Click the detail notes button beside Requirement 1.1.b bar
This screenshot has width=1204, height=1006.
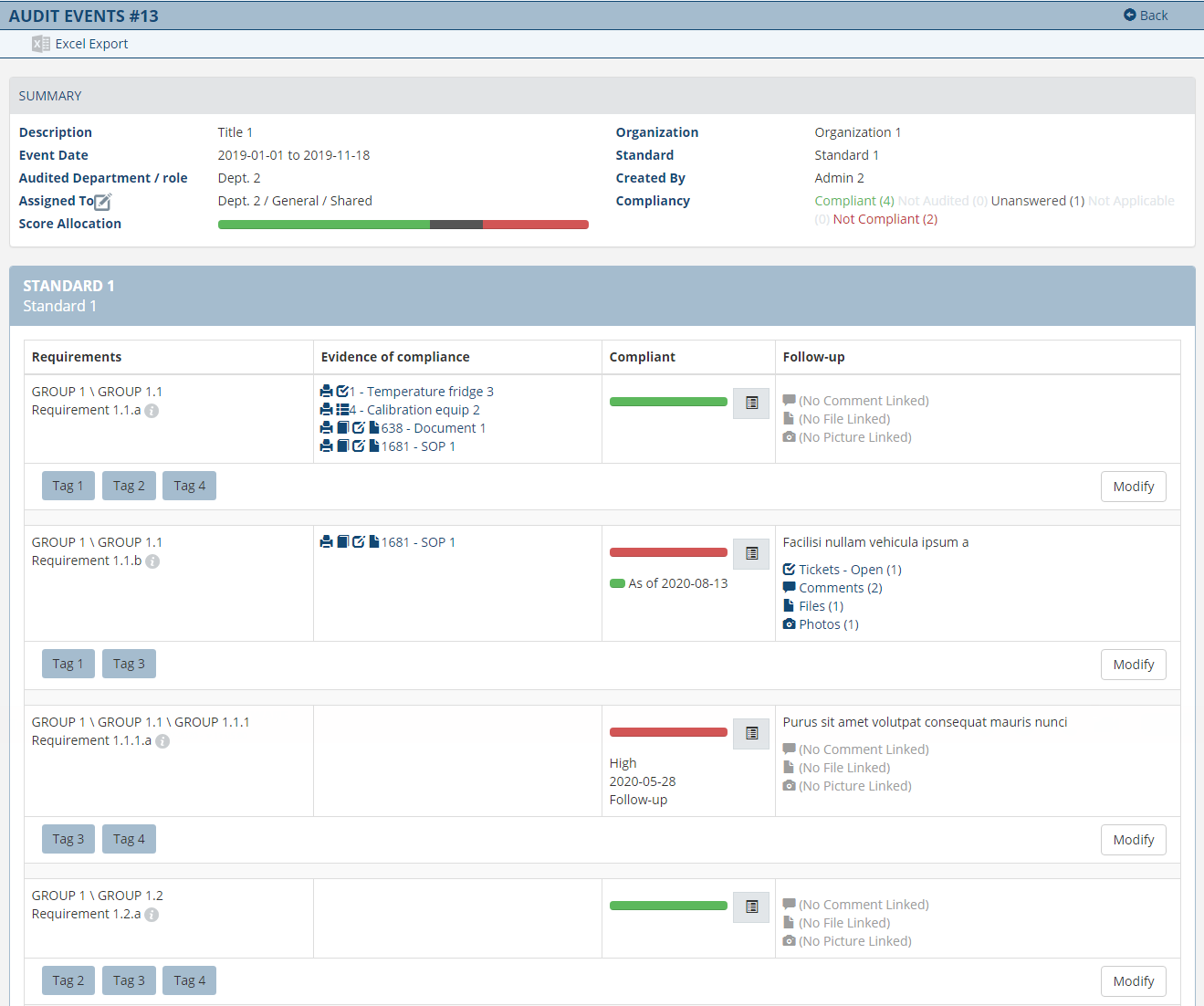(x=750, y=553)
